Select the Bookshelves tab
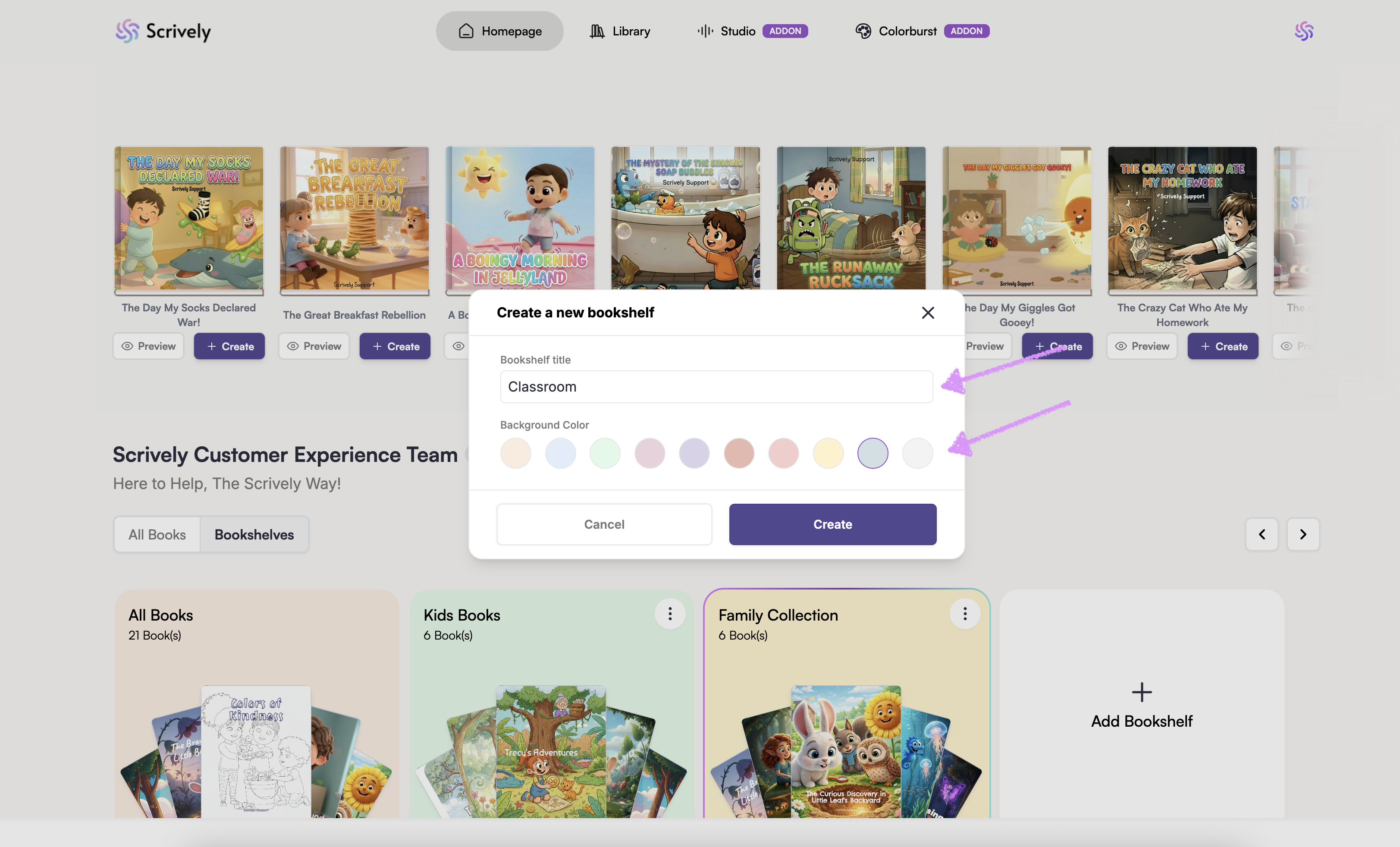 (254, 535)
